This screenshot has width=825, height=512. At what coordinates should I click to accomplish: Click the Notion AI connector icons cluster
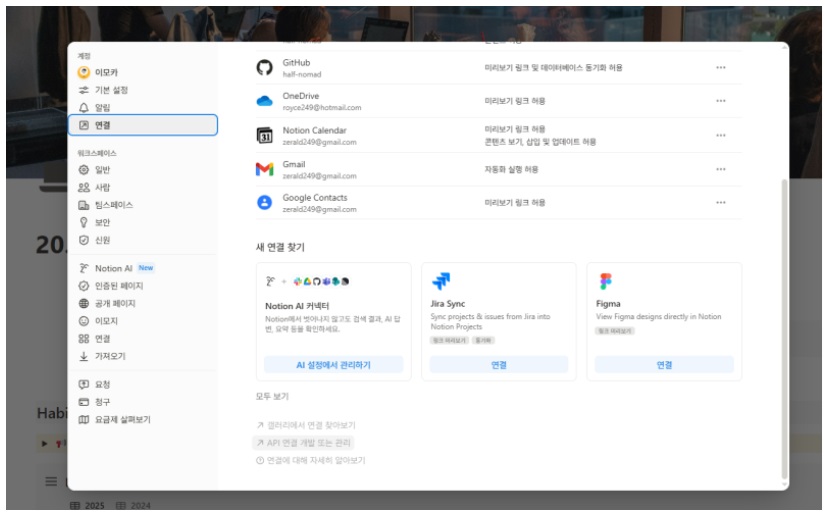tap(308, 282)
